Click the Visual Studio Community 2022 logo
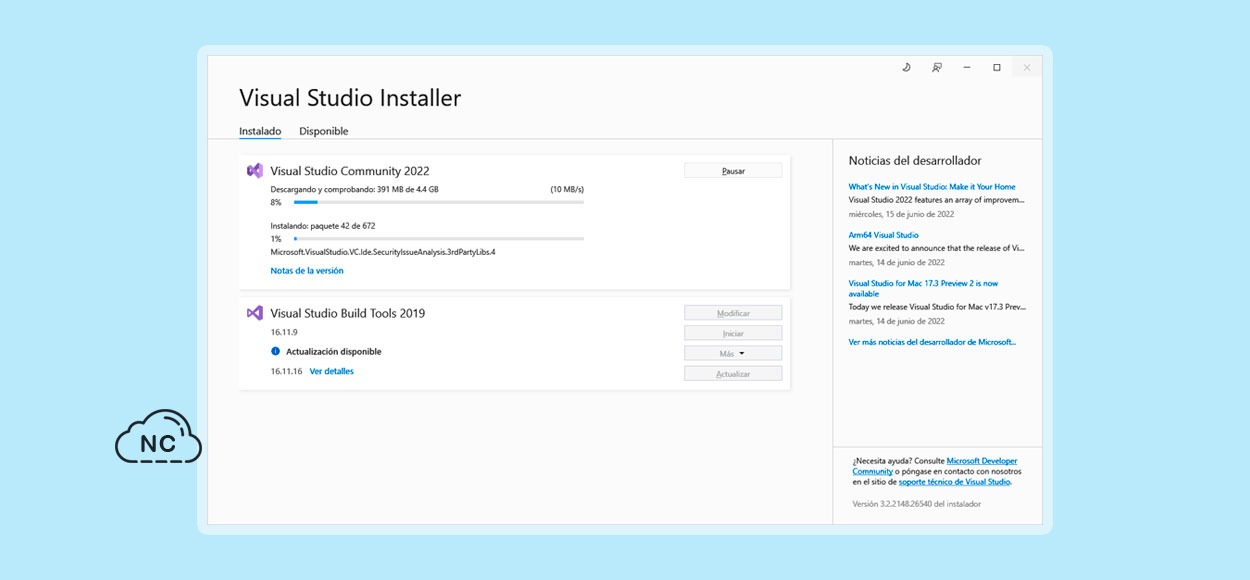Viewport: 1250px width, 580px height. point(255,170)
